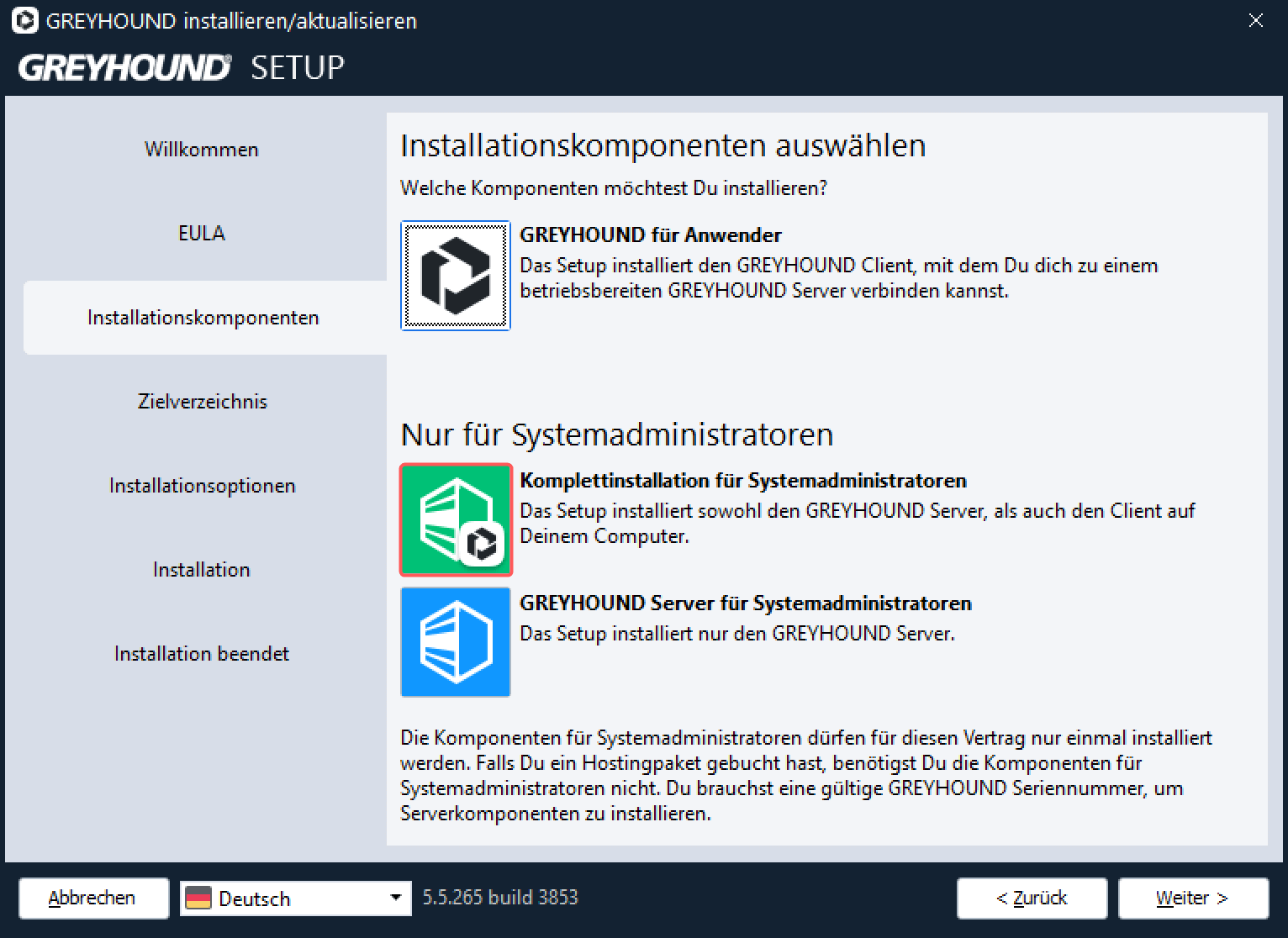Click the Abbrechen button

coord(92,898)
